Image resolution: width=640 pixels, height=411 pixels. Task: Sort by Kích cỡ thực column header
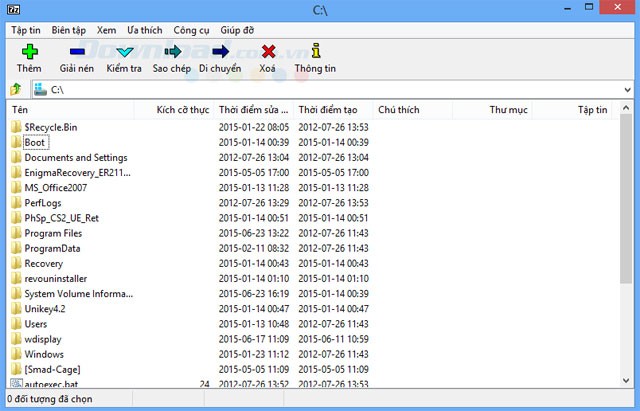(173, 110)
